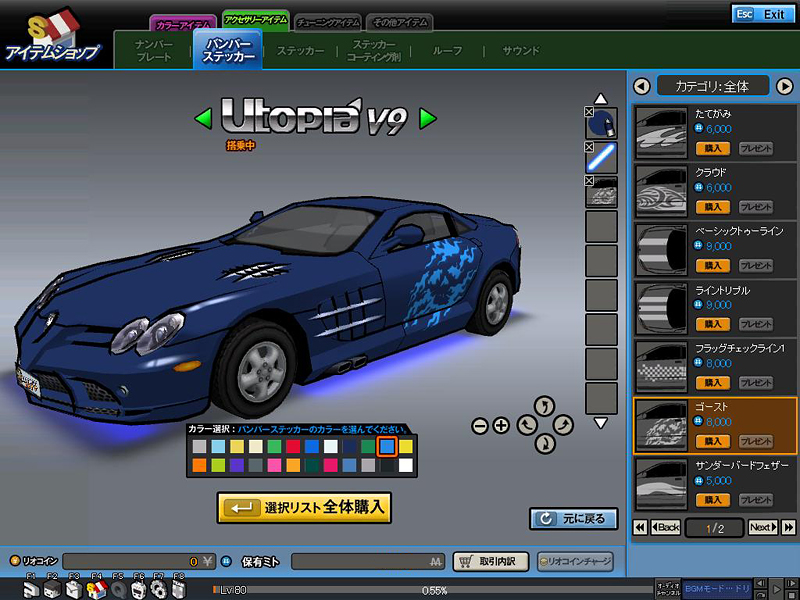This screenshot has height=600, width=800.
Task: Remove the paint color item from list
Action: tap(589, 112)
